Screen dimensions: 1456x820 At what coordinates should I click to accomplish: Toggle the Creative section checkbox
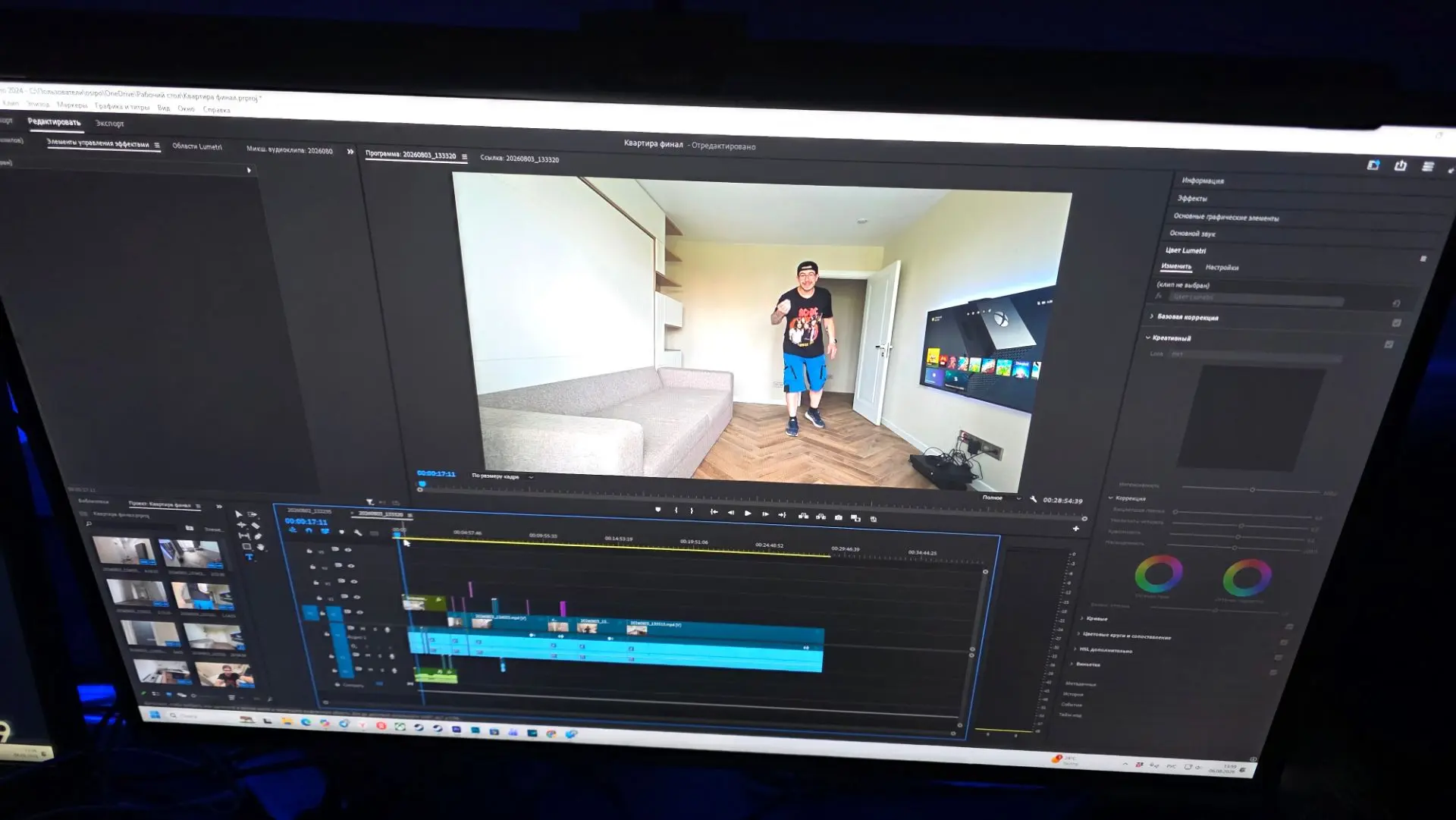(x=1389, y=344)
